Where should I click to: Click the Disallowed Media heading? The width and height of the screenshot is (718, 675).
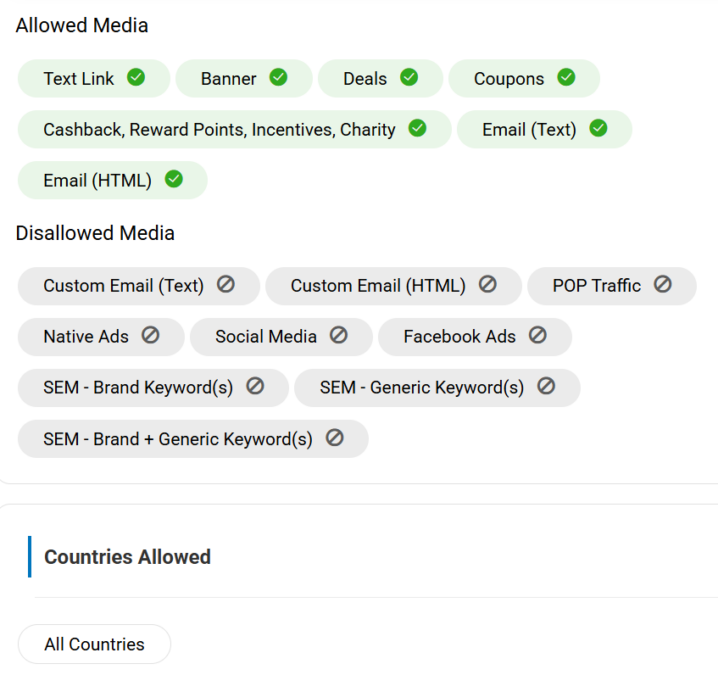(95, 233)
